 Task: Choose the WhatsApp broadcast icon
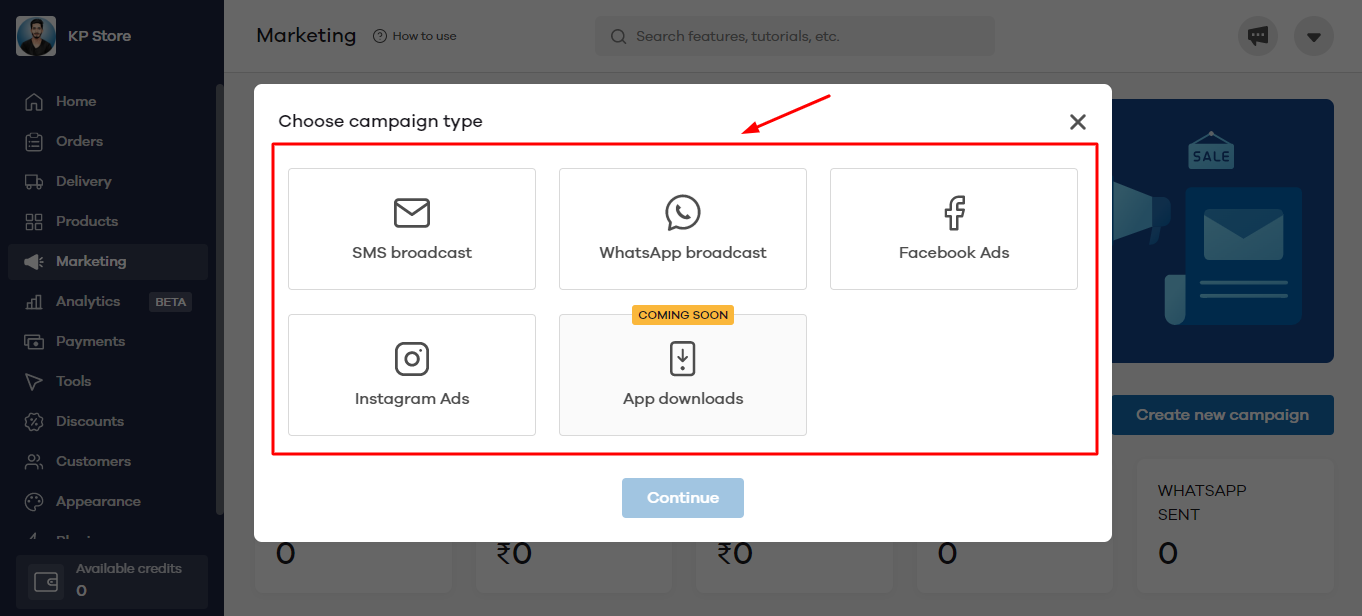coord(683,213)
